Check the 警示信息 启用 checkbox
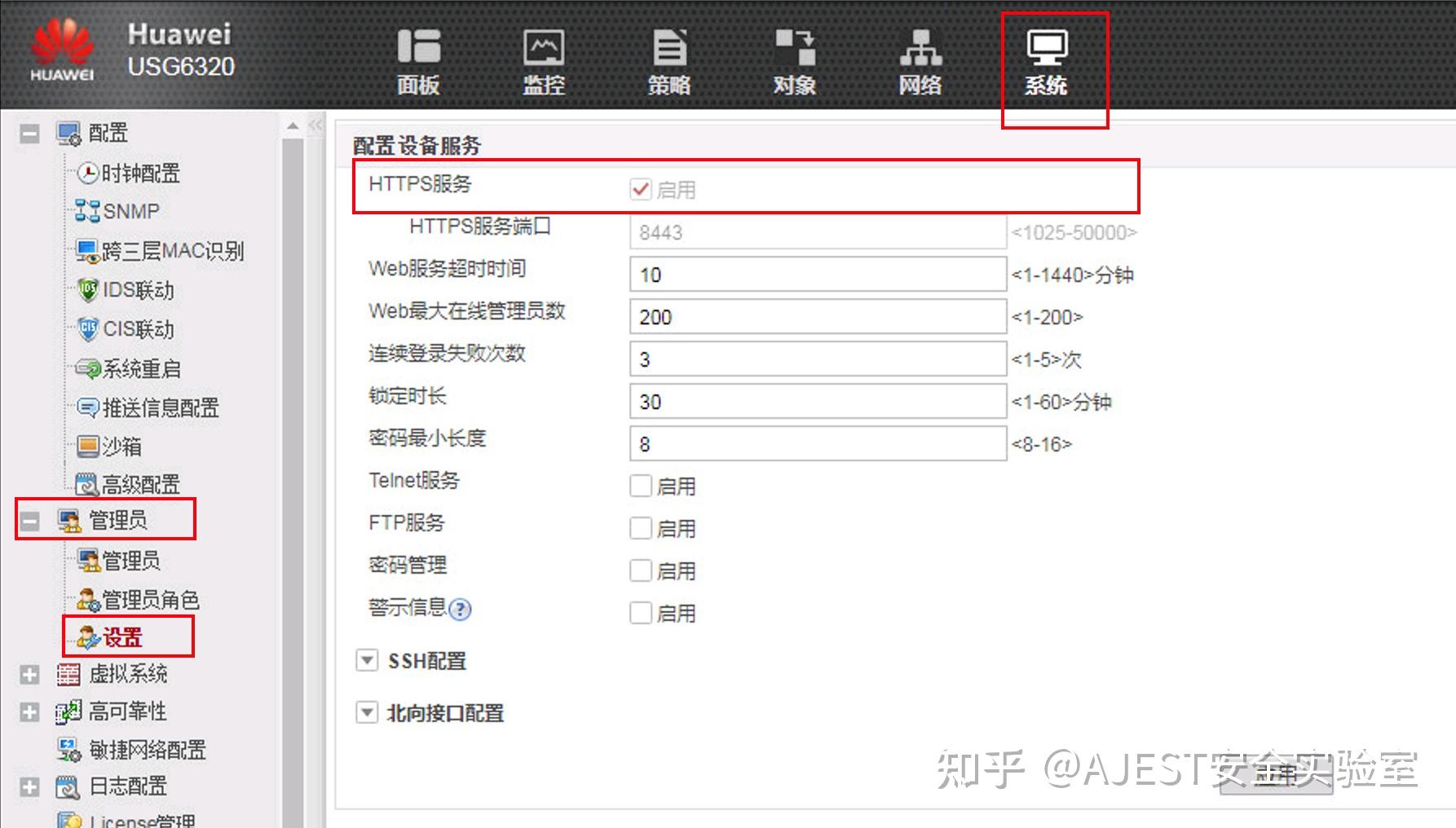 (x=642, y=613)
